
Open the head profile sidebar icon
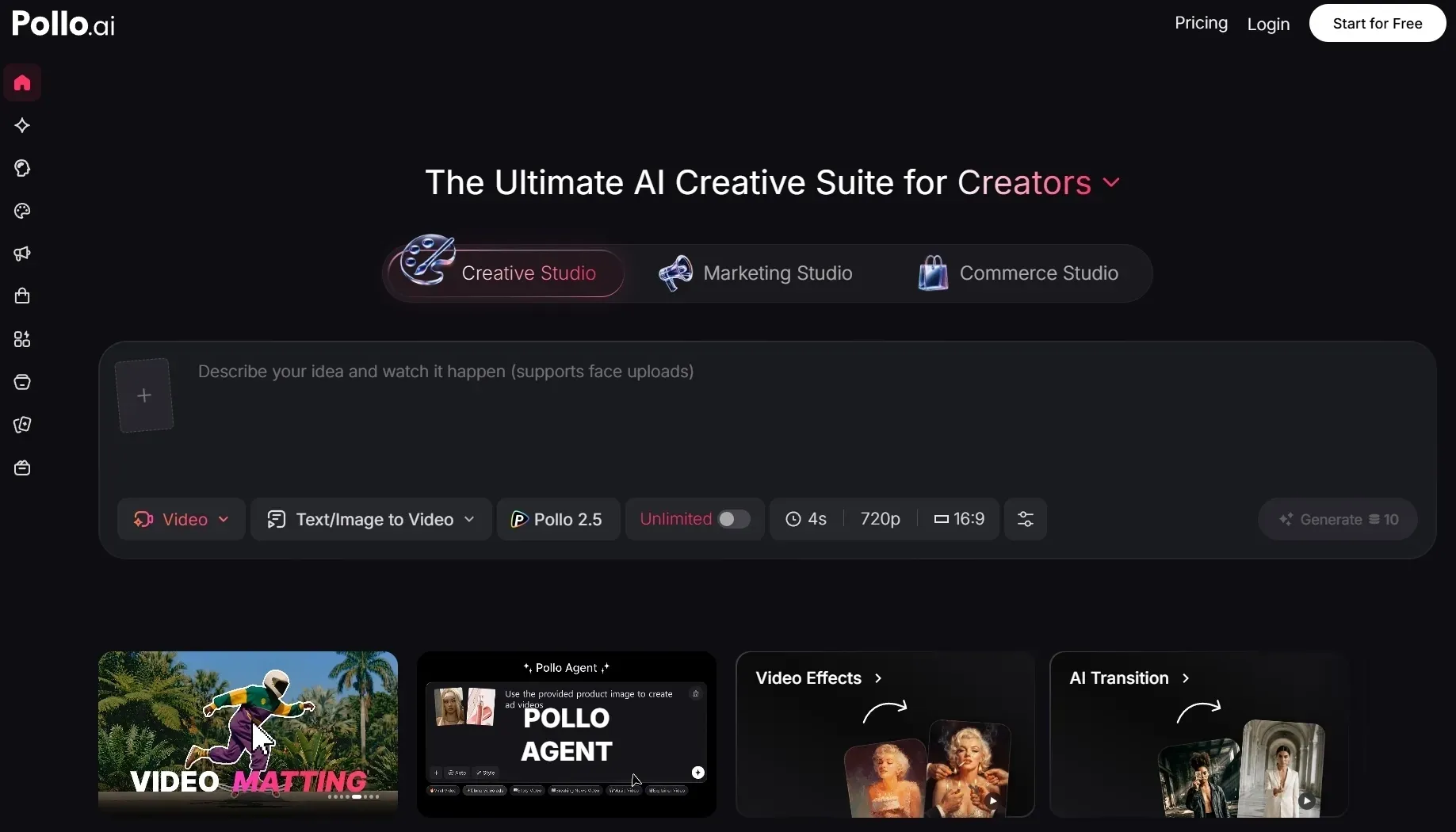pos(22,168)
